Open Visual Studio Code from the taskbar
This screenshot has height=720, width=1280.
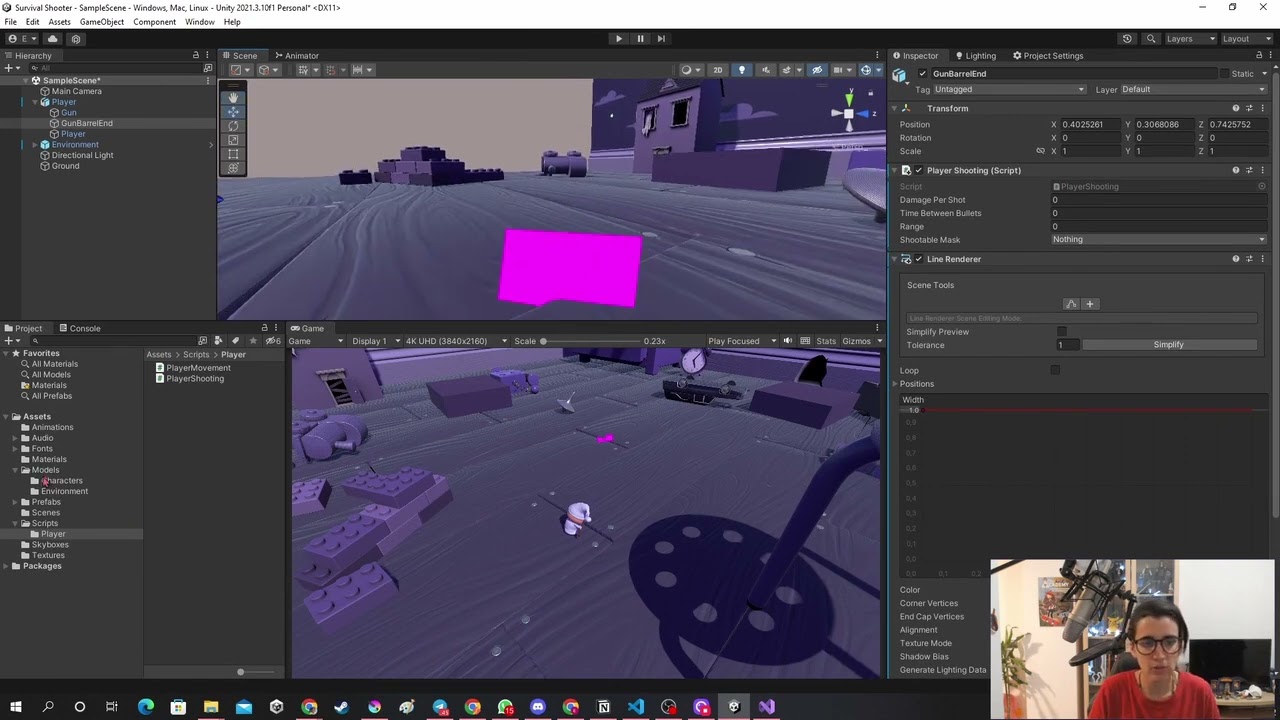(636, 707)
